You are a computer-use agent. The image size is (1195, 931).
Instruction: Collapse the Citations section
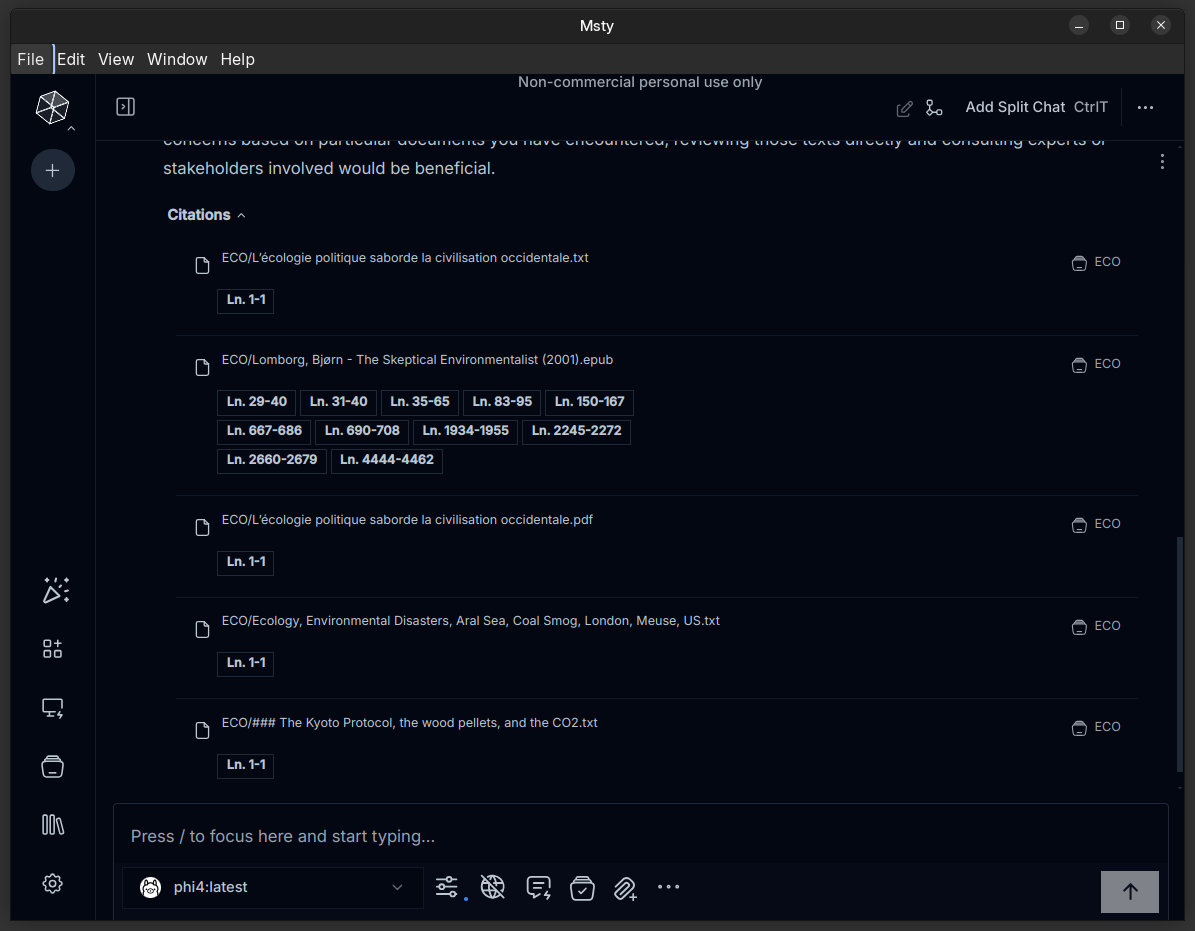coord(206,215)
